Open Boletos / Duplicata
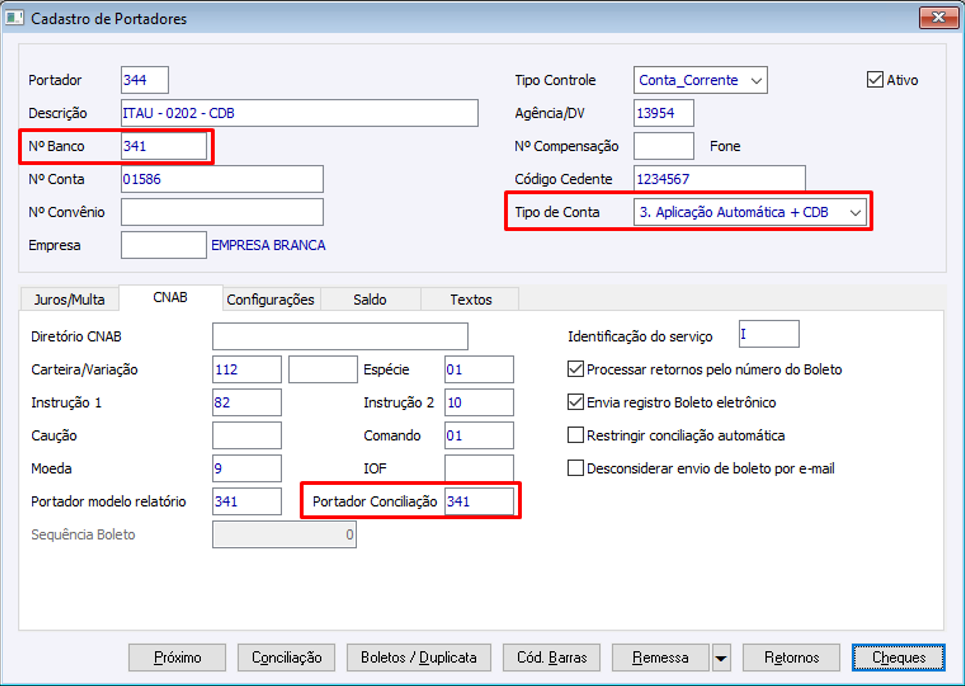 click(x=418, y=658)
